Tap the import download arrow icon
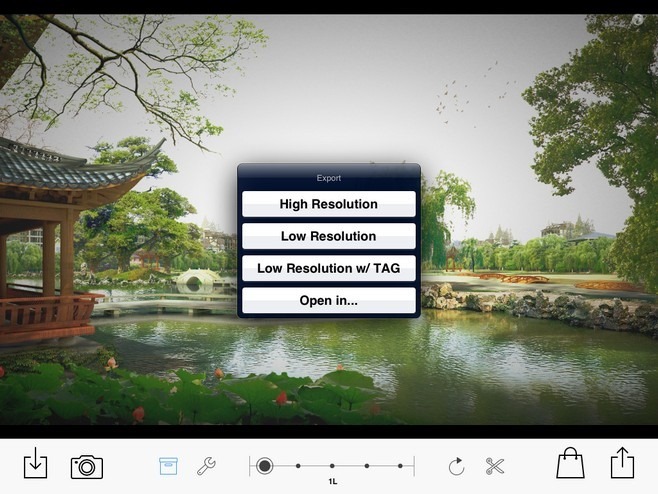 (35, 463)
